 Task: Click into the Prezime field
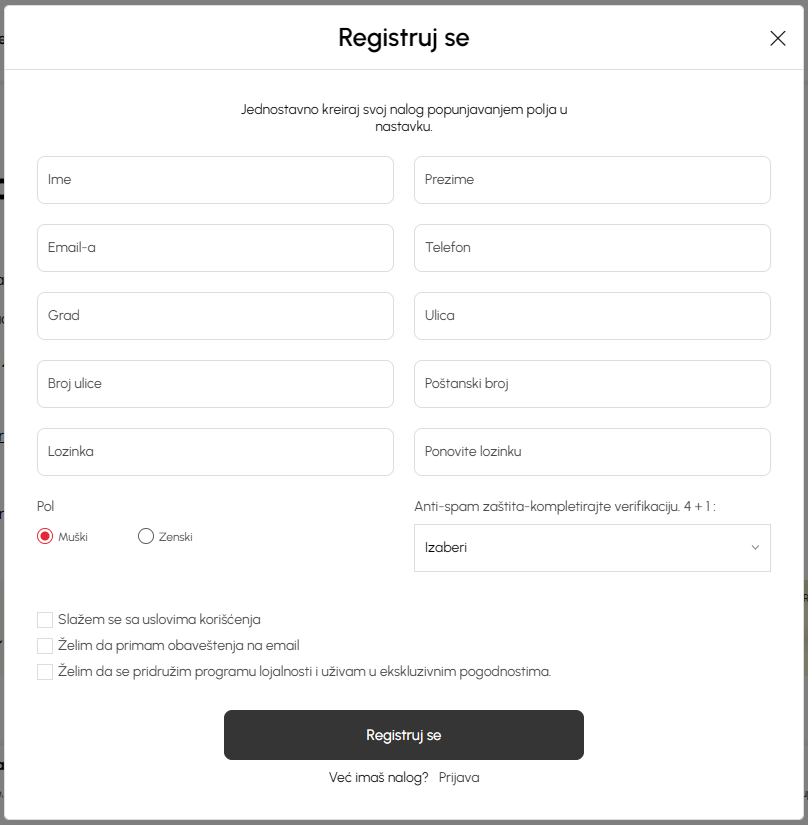pos(592,180)
